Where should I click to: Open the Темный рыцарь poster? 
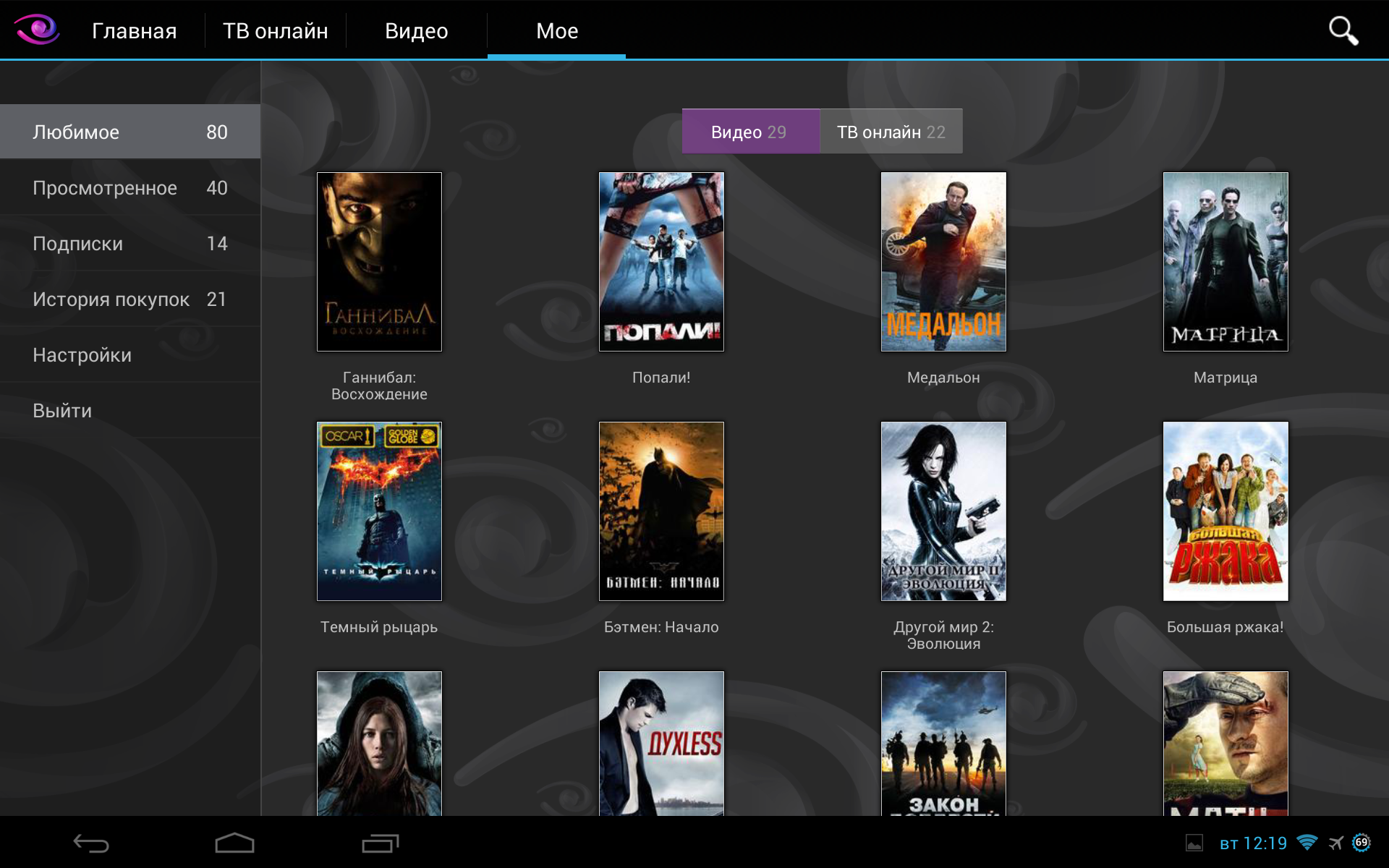click(x=379, y=511)
